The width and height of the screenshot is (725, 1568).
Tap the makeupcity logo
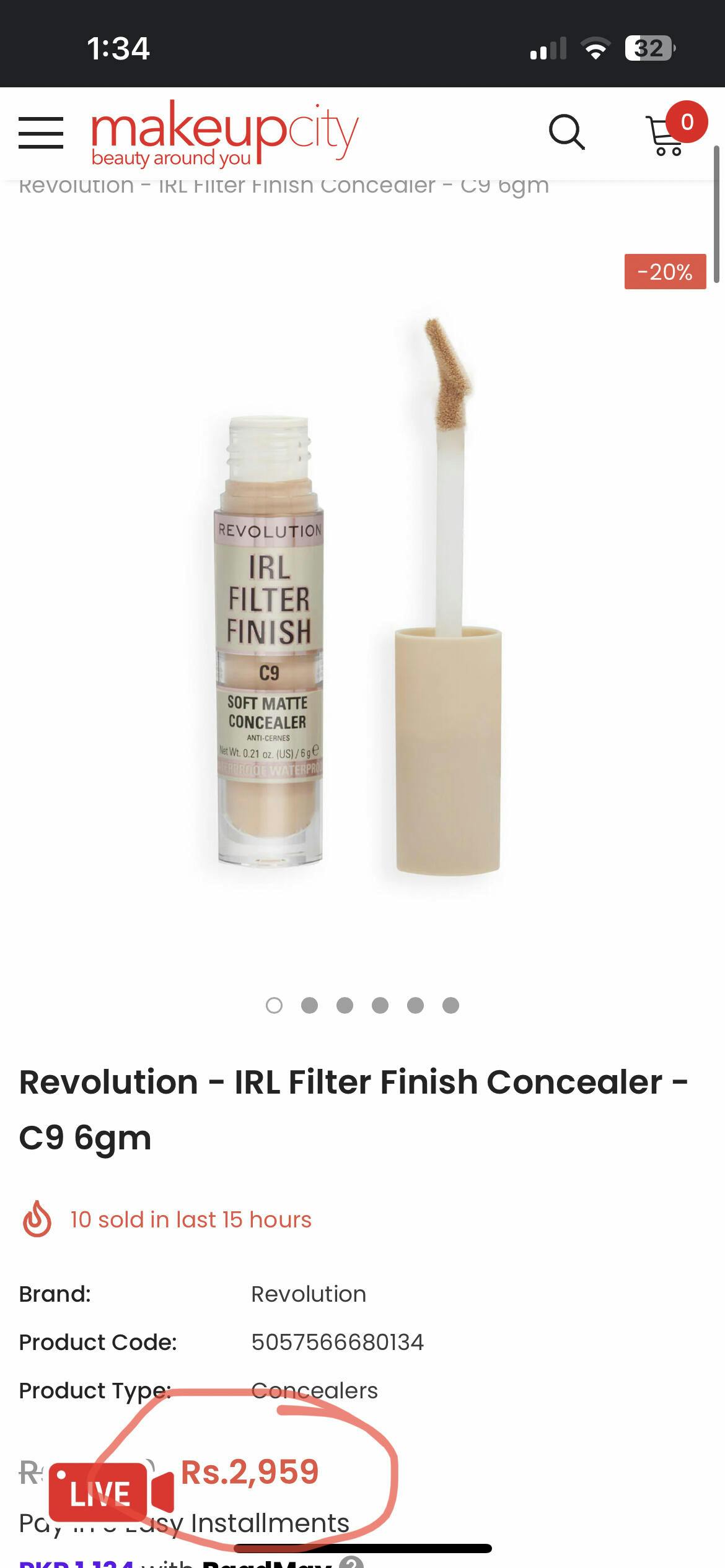pos(225,134)
